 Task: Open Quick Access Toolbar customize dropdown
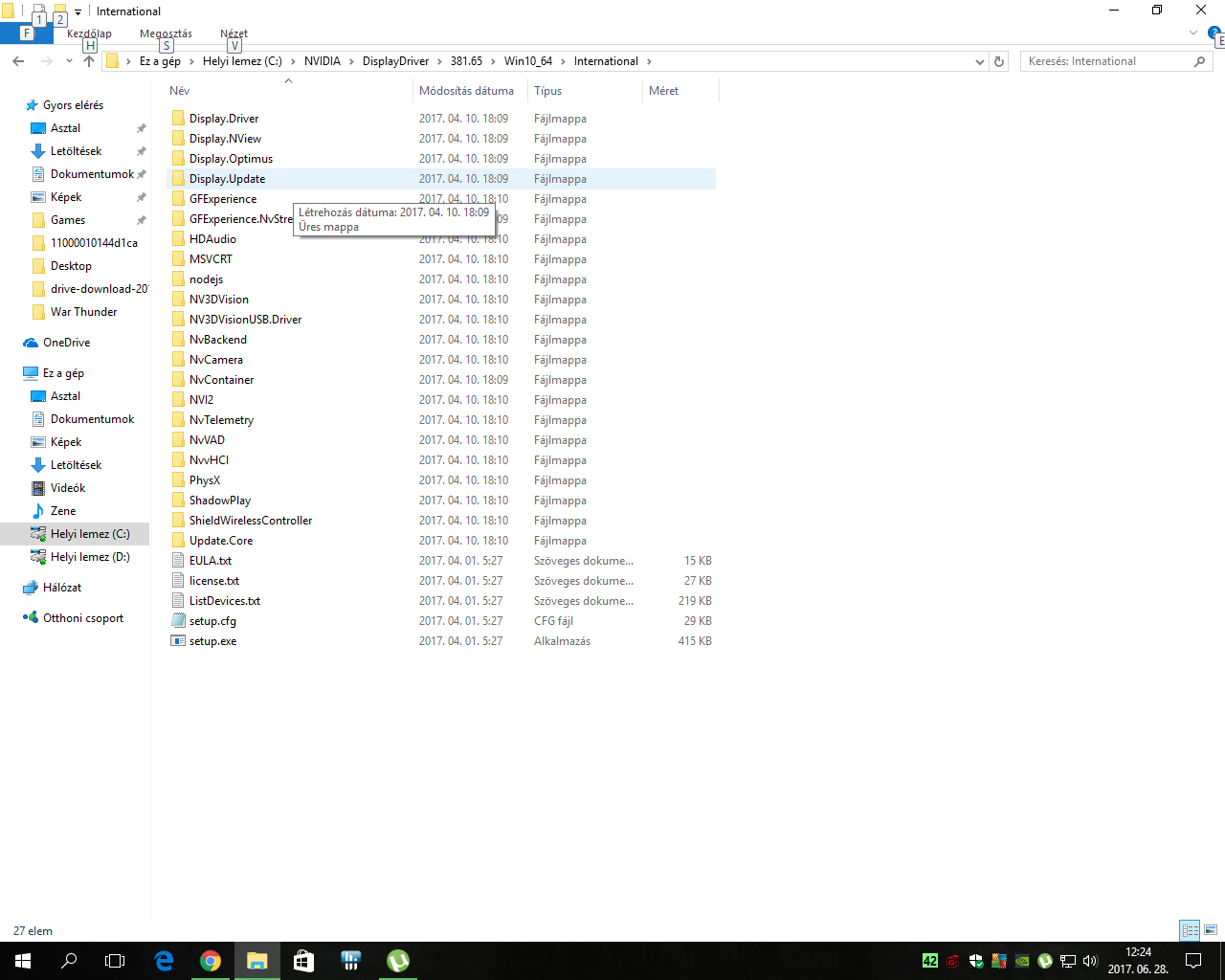(78, 11)
